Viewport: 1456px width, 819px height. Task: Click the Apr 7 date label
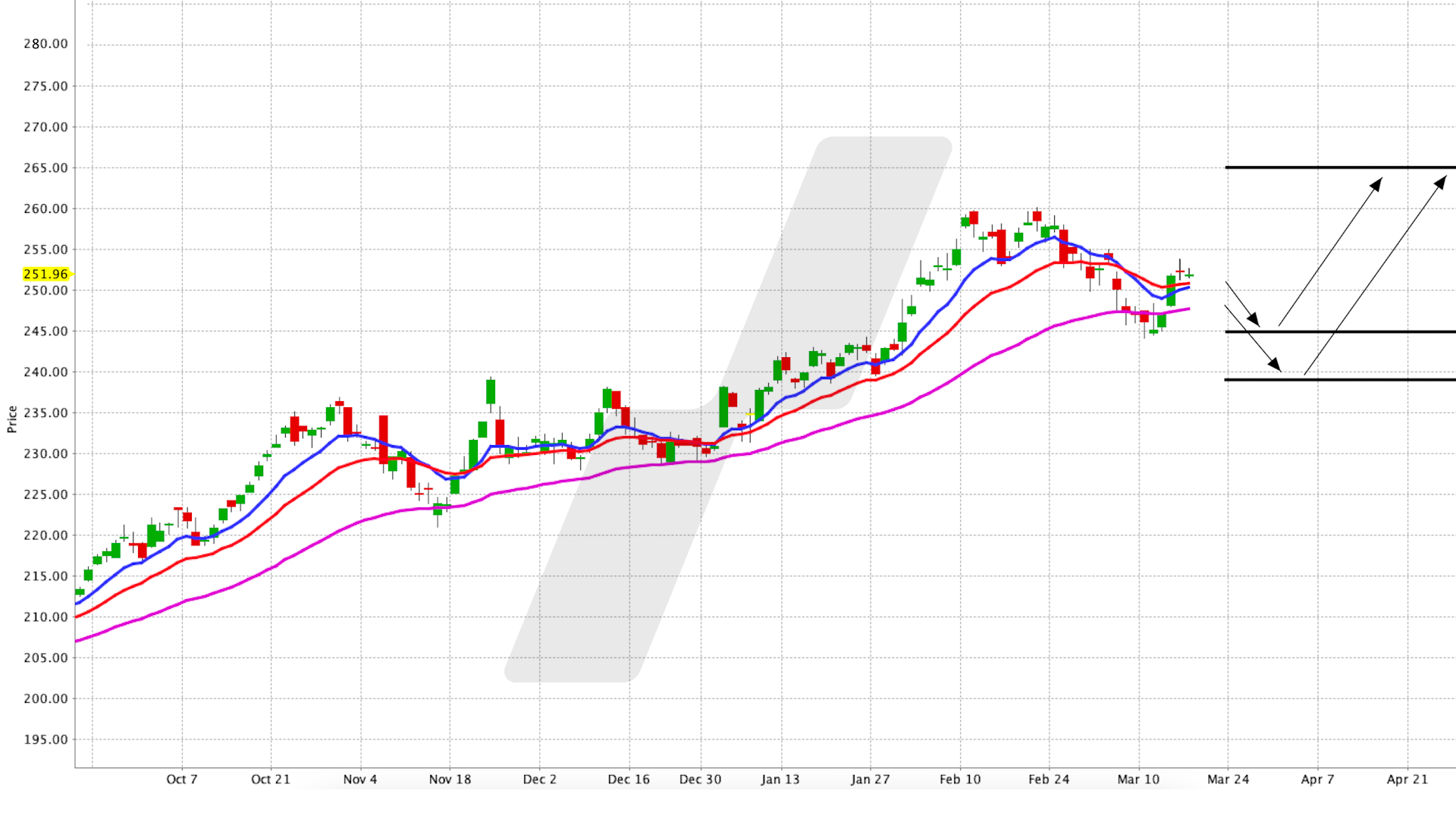(1318, 780)
